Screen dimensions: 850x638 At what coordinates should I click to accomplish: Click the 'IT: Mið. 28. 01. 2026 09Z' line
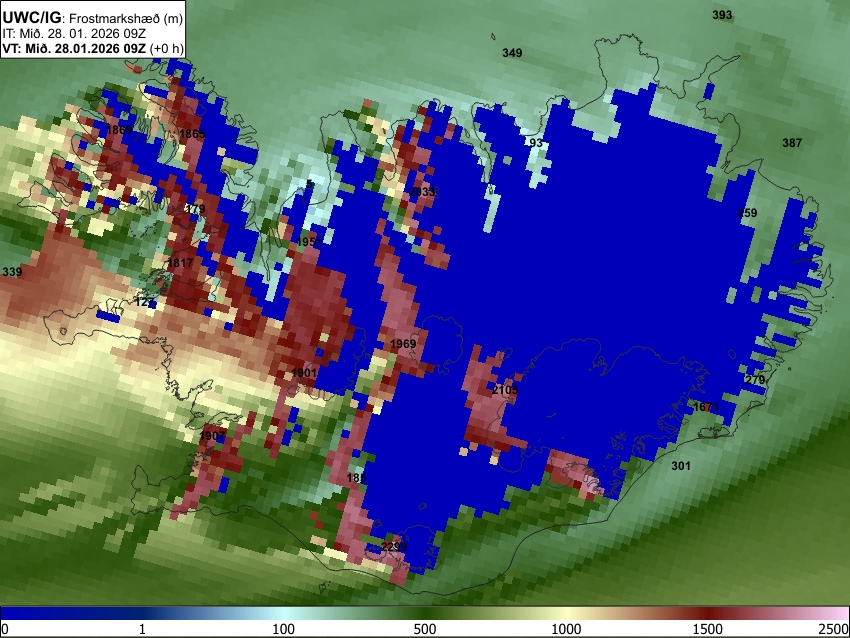74,34
